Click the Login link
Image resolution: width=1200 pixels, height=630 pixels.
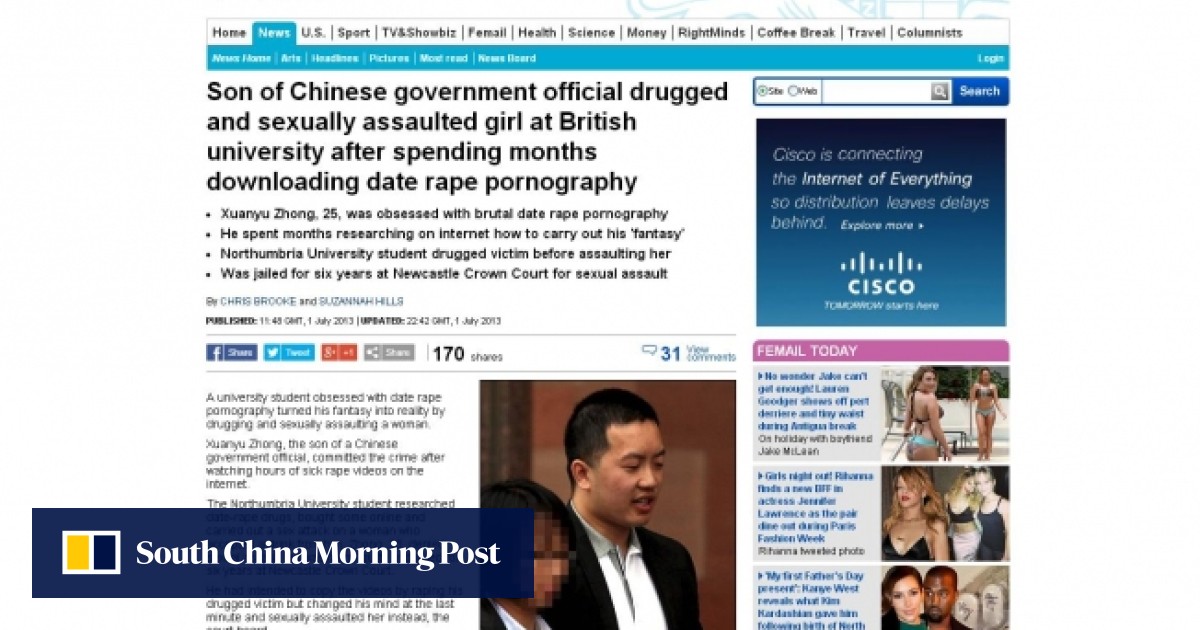click(x=990, y=59)
